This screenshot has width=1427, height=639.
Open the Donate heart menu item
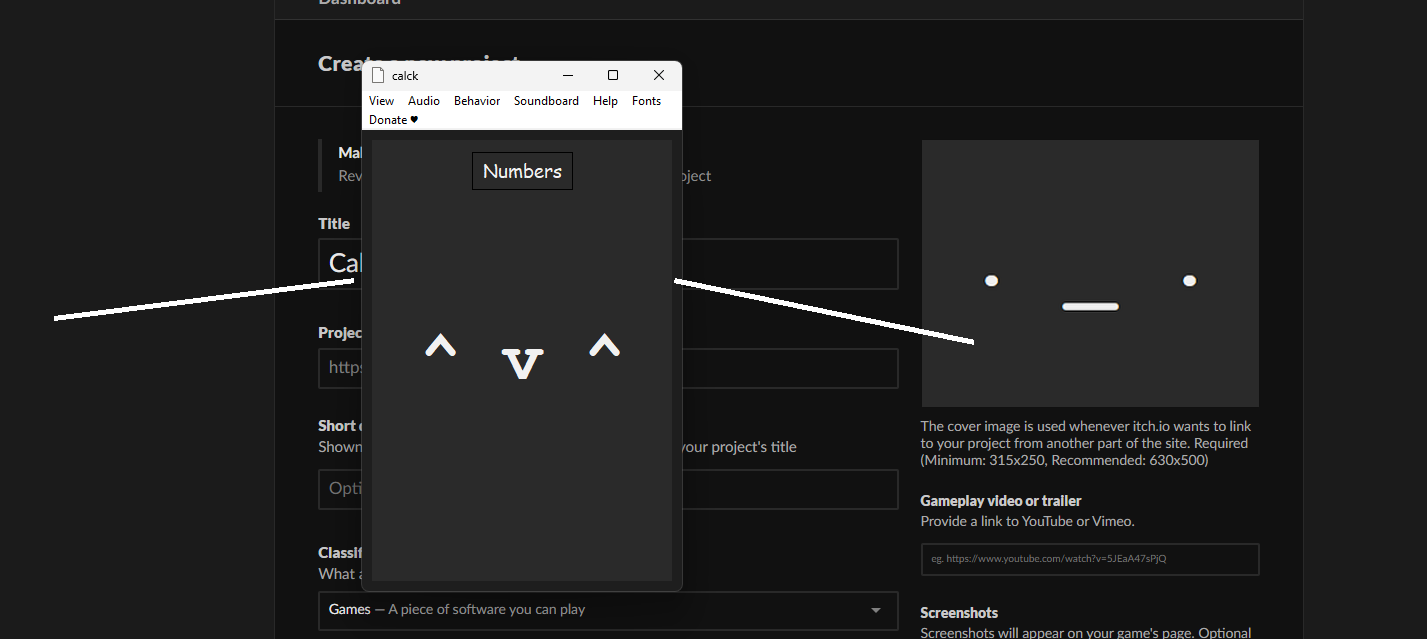tap(393, 120)
